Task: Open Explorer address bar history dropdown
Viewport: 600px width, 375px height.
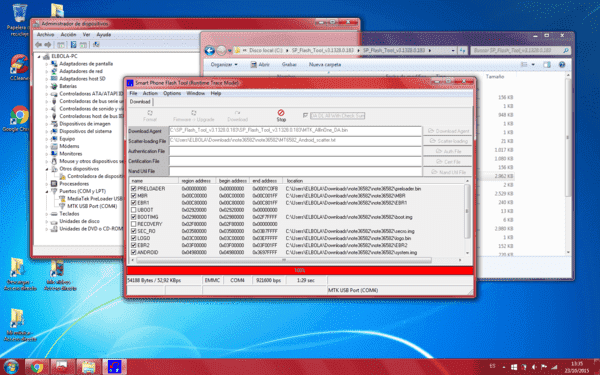Action: point(453,50)
